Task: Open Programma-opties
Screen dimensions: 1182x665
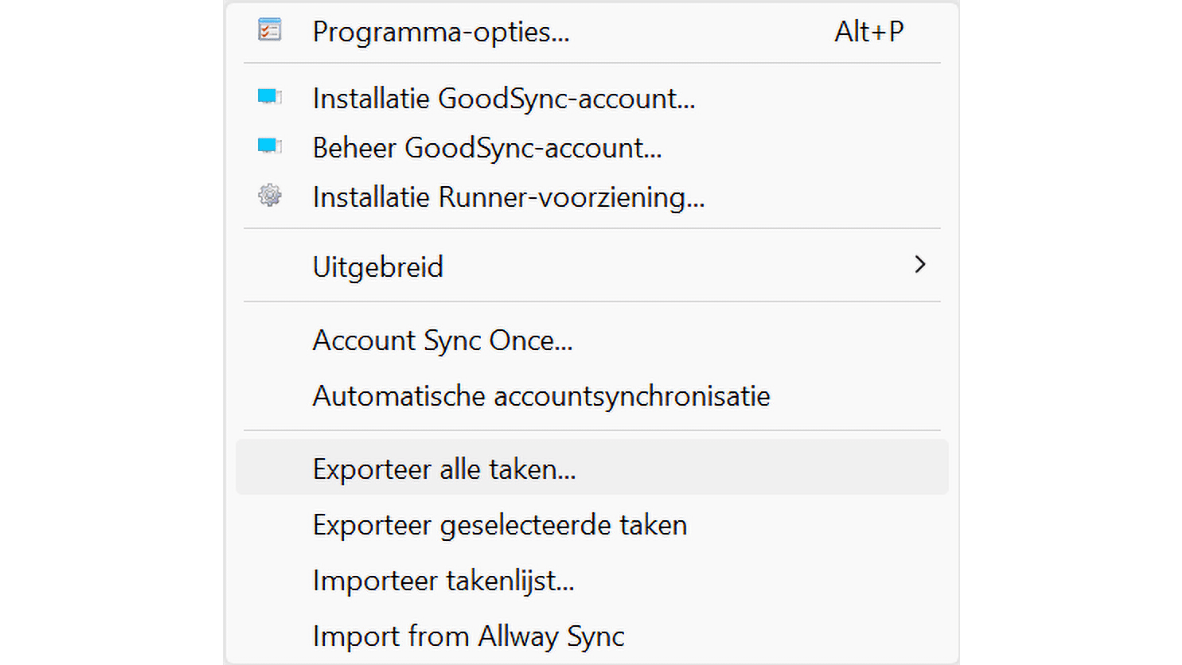Action: (x=440, y=31)
